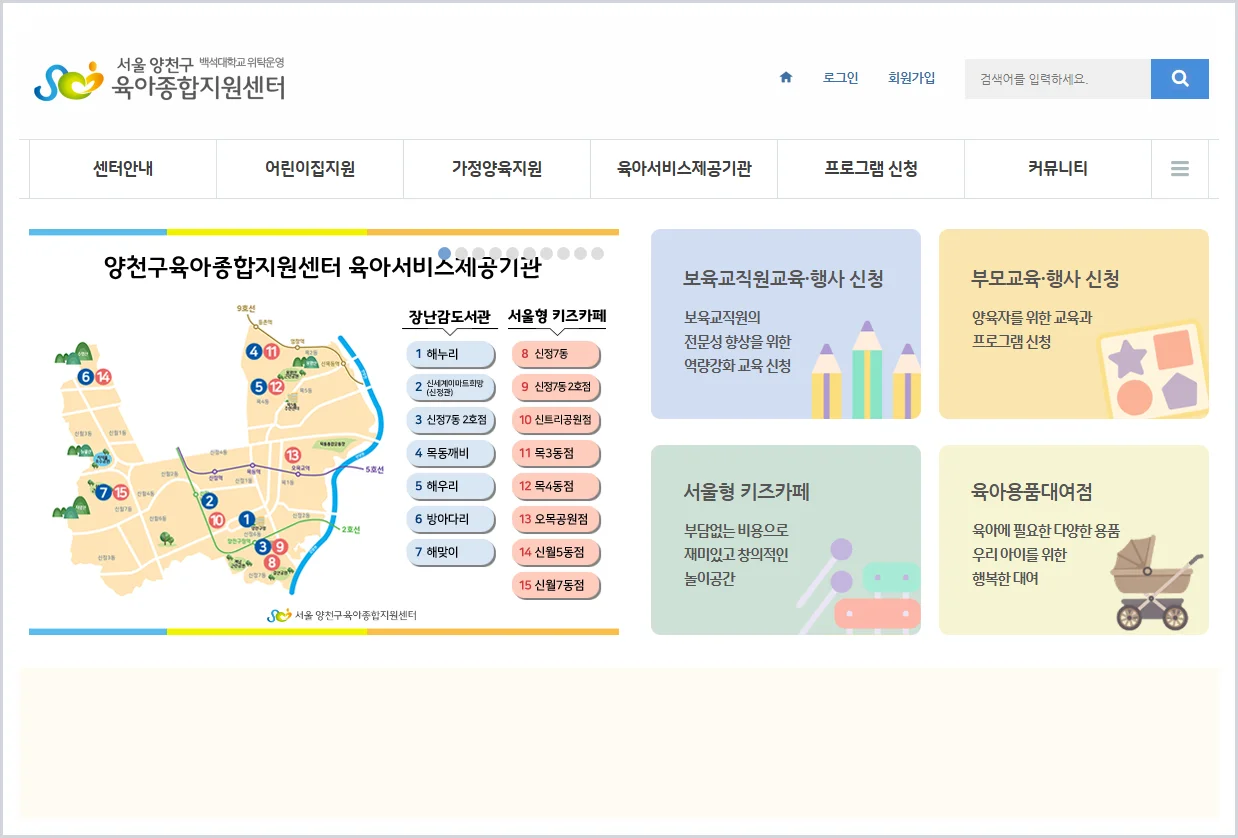Select the second carousel indicator dot

[x=461, y=254]
